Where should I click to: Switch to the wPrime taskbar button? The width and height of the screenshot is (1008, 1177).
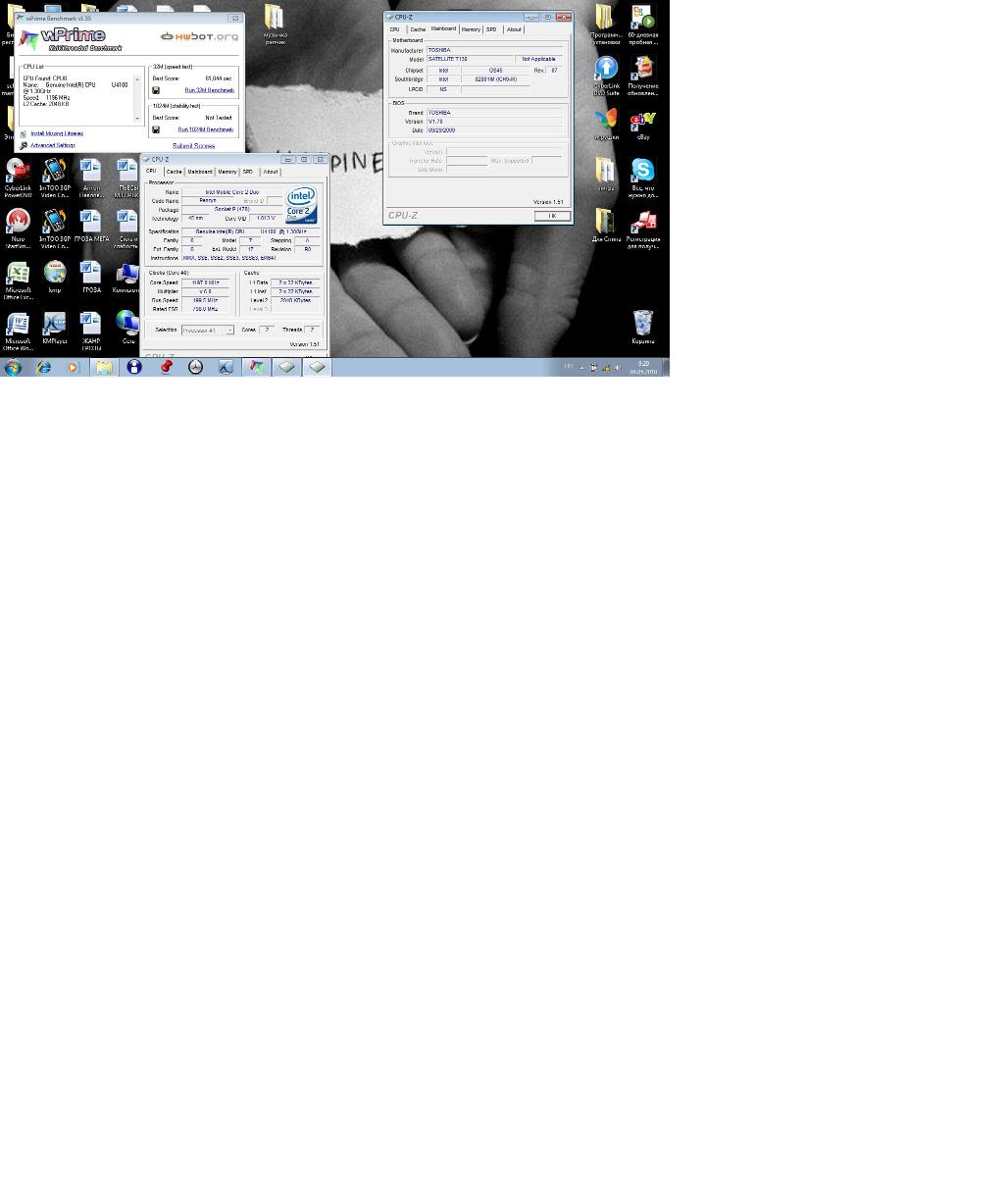[x=256, y=367]
